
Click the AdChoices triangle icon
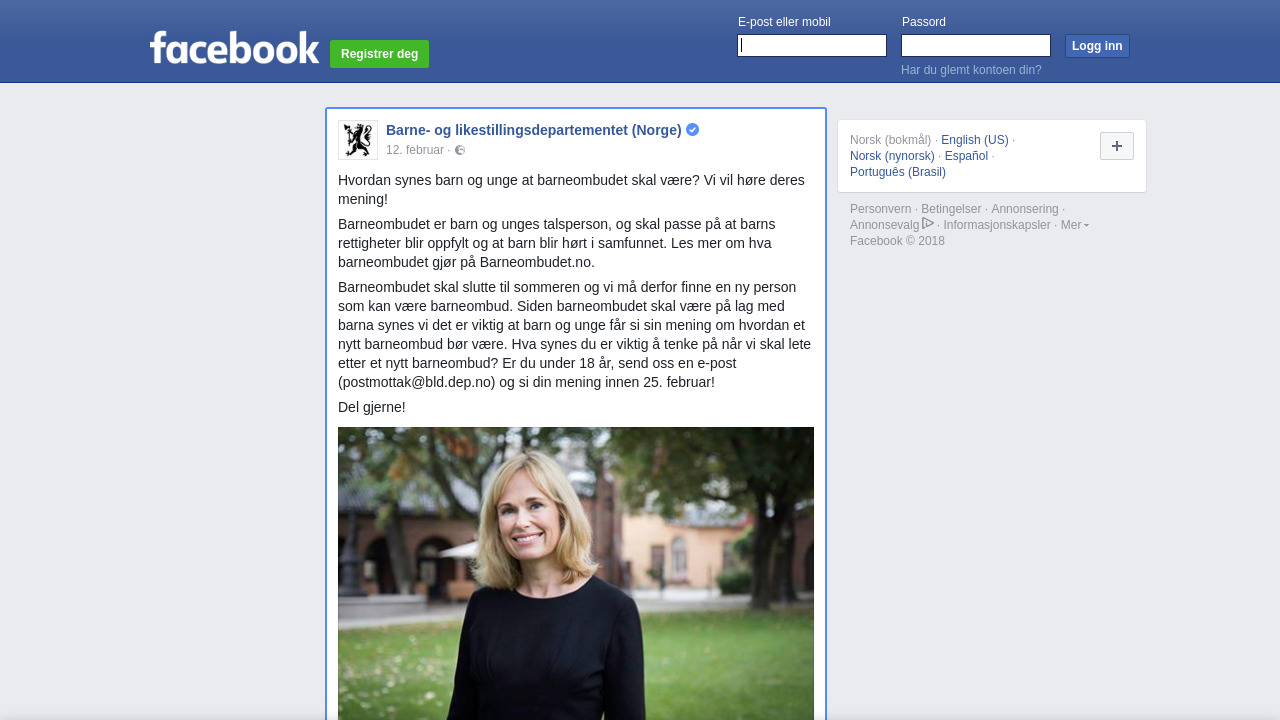[928, 223]
